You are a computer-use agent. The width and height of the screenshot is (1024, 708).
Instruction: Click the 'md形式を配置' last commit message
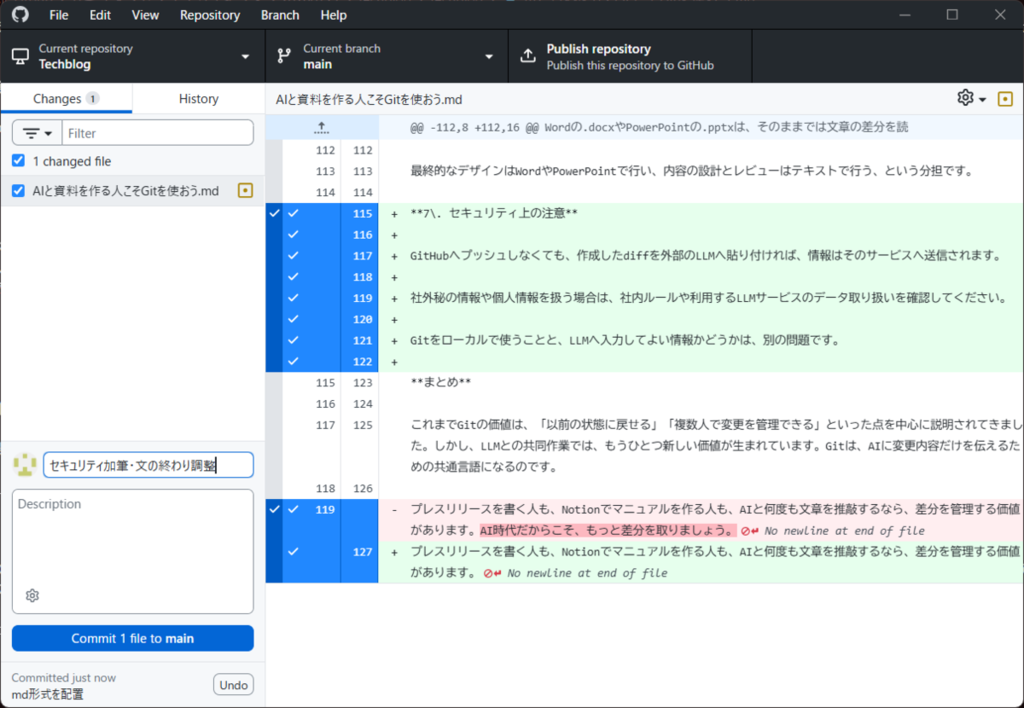48,694
